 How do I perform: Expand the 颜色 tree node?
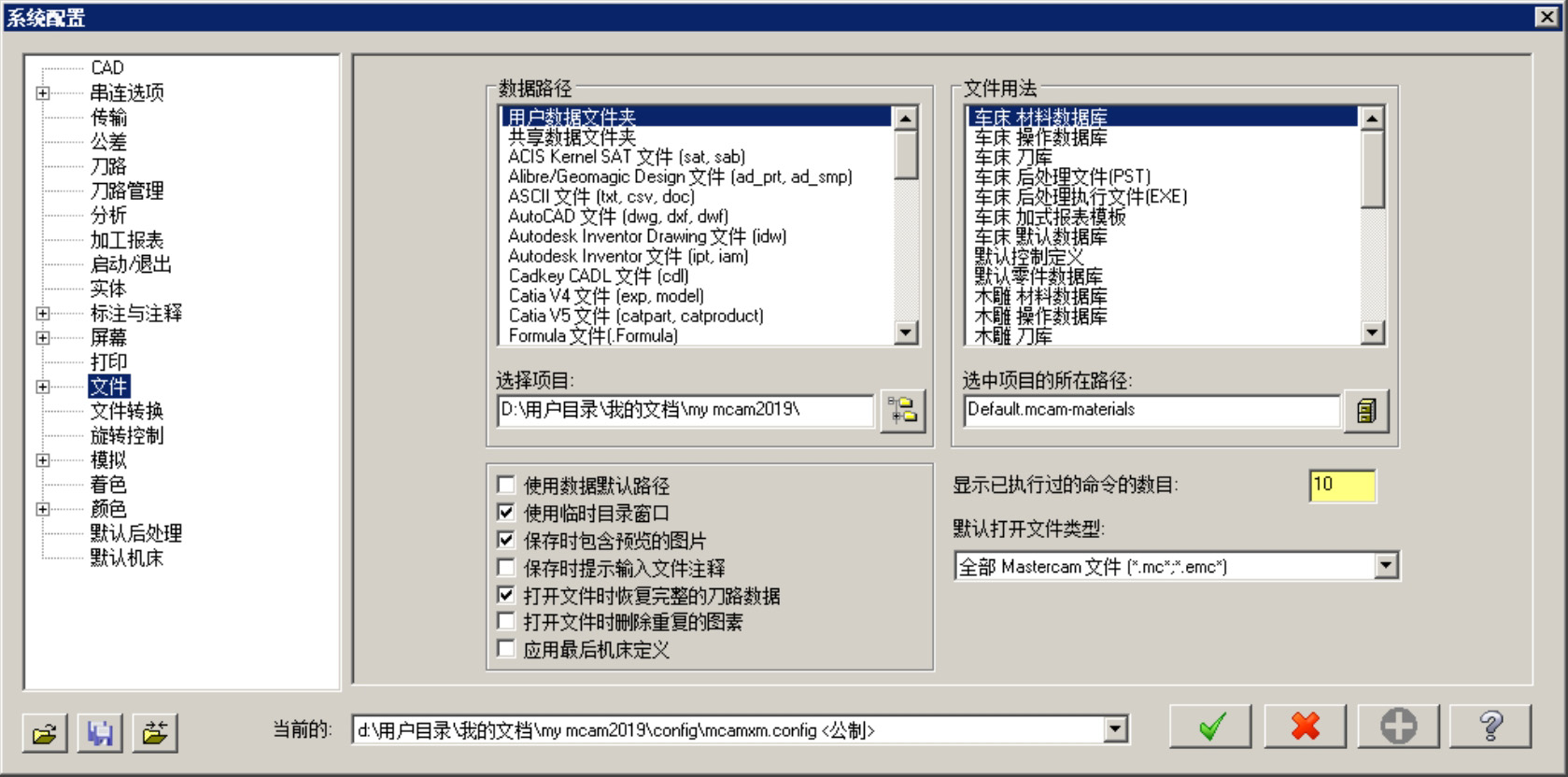pyautogui.click(x=43, y=509)
